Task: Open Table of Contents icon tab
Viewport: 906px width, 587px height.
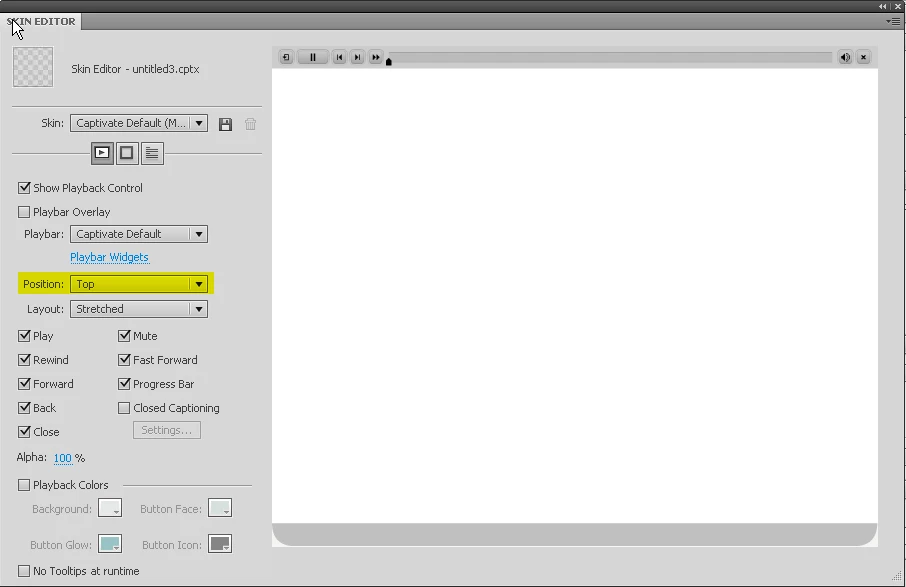Action: coord(152,153)
